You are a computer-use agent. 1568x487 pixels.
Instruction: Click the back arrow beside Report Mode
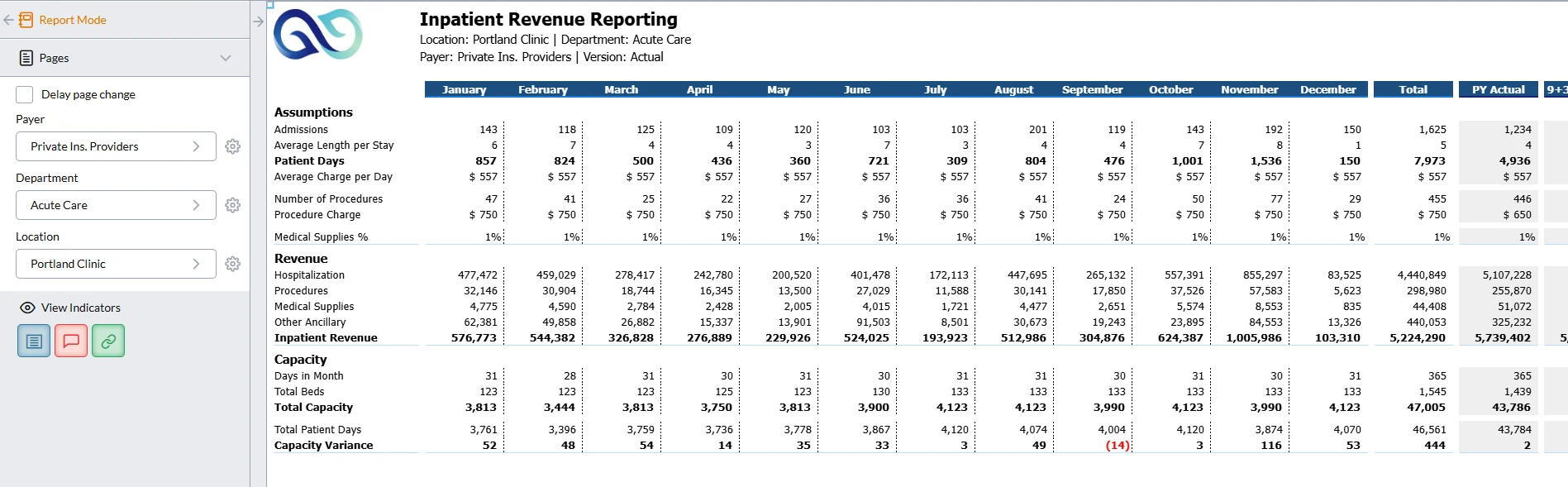coord(8,20)
